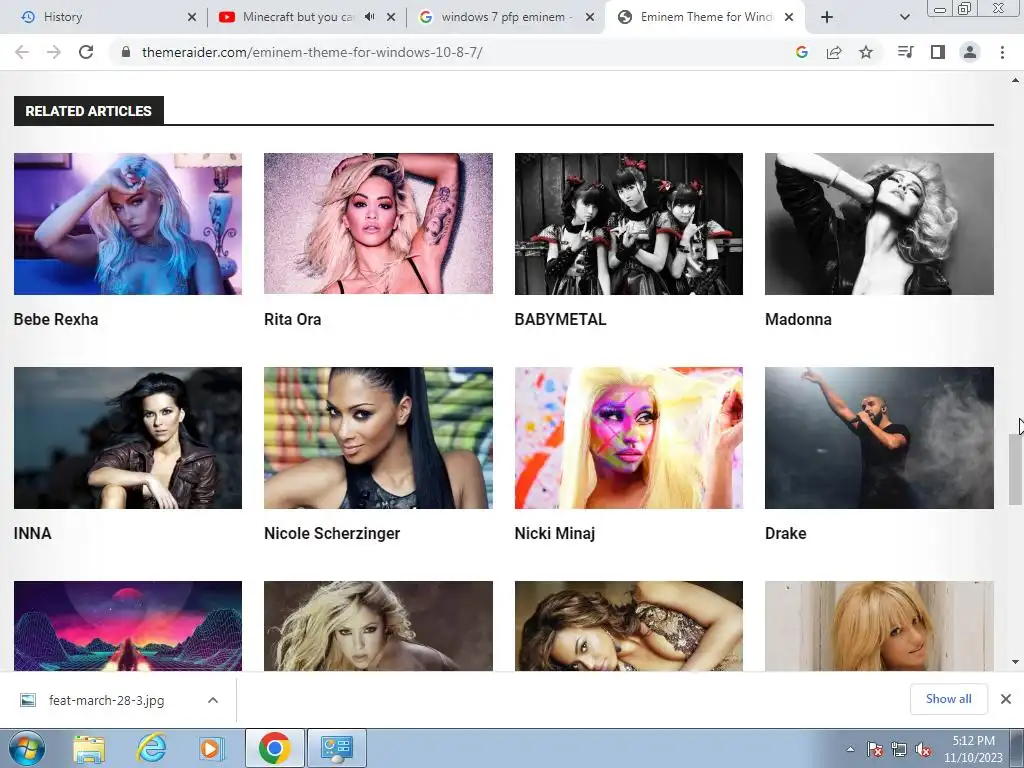Select the Eminem Theme for Windows tab
1024x768 pixels.
click(x=705, y=17)
